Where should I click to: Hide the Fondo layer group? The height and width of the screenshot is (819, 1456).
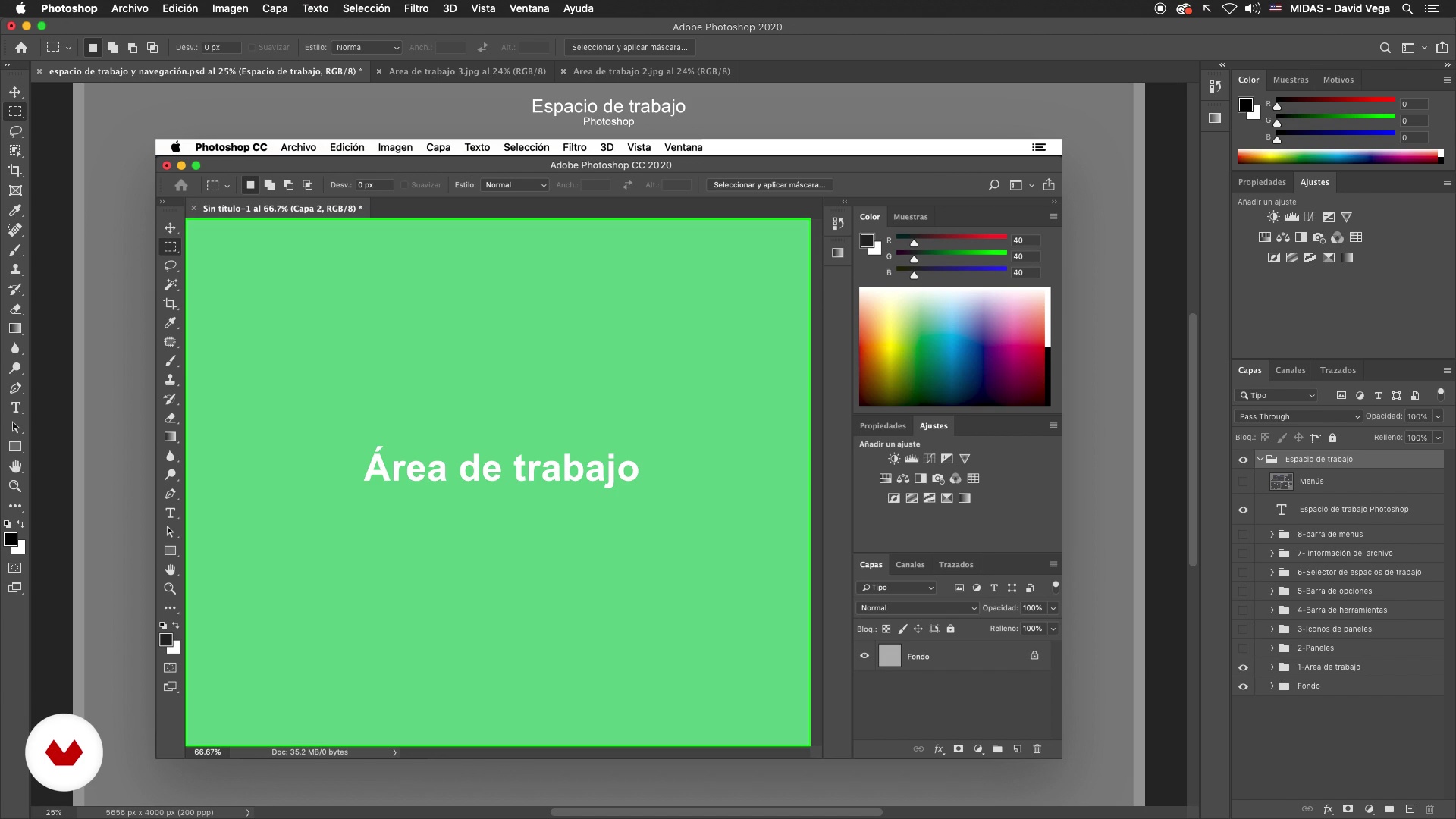[1243, 686]
